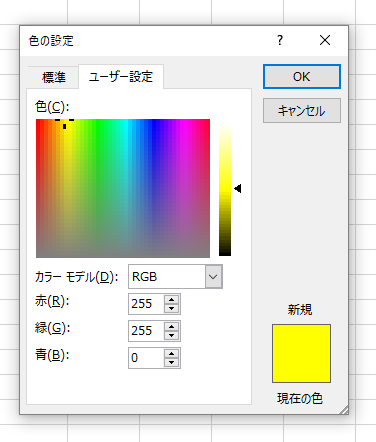This screenshot has width=376, height=442.
Task: Click the 現在の色 label
Action: [300, 398]
